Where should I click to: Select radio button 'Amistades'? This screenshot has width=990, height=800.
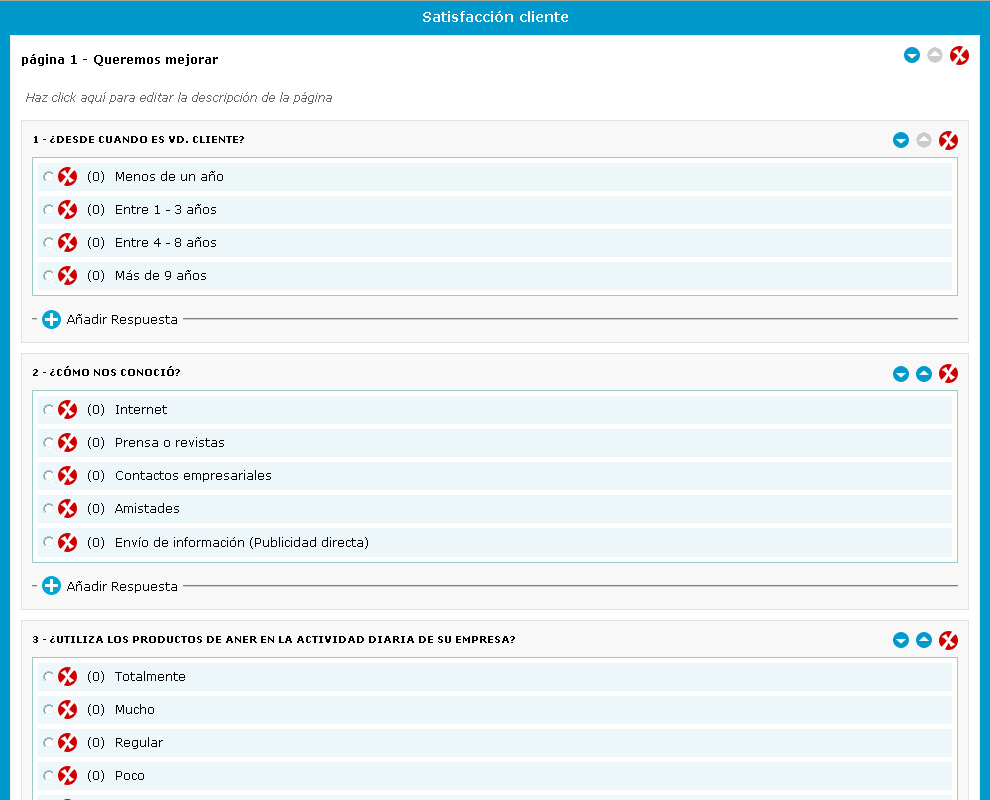click(x=48, y=508)
